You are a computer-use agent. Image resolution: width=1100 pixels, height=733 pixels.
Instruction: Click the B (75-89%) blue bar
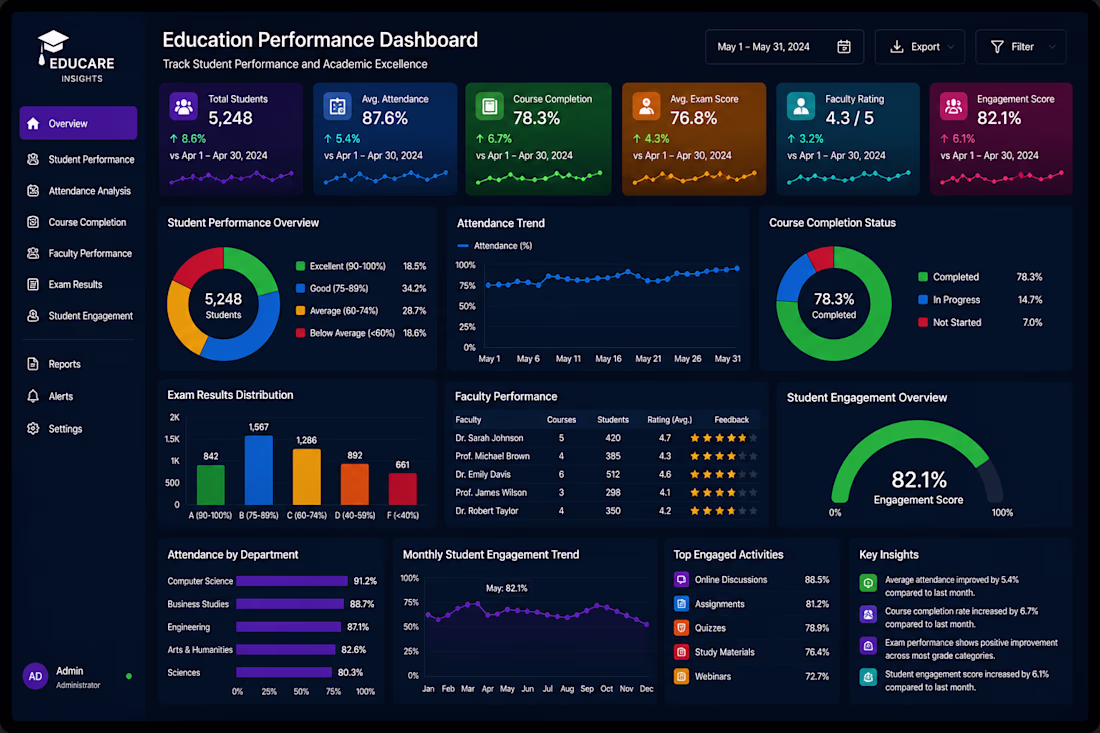258,470
